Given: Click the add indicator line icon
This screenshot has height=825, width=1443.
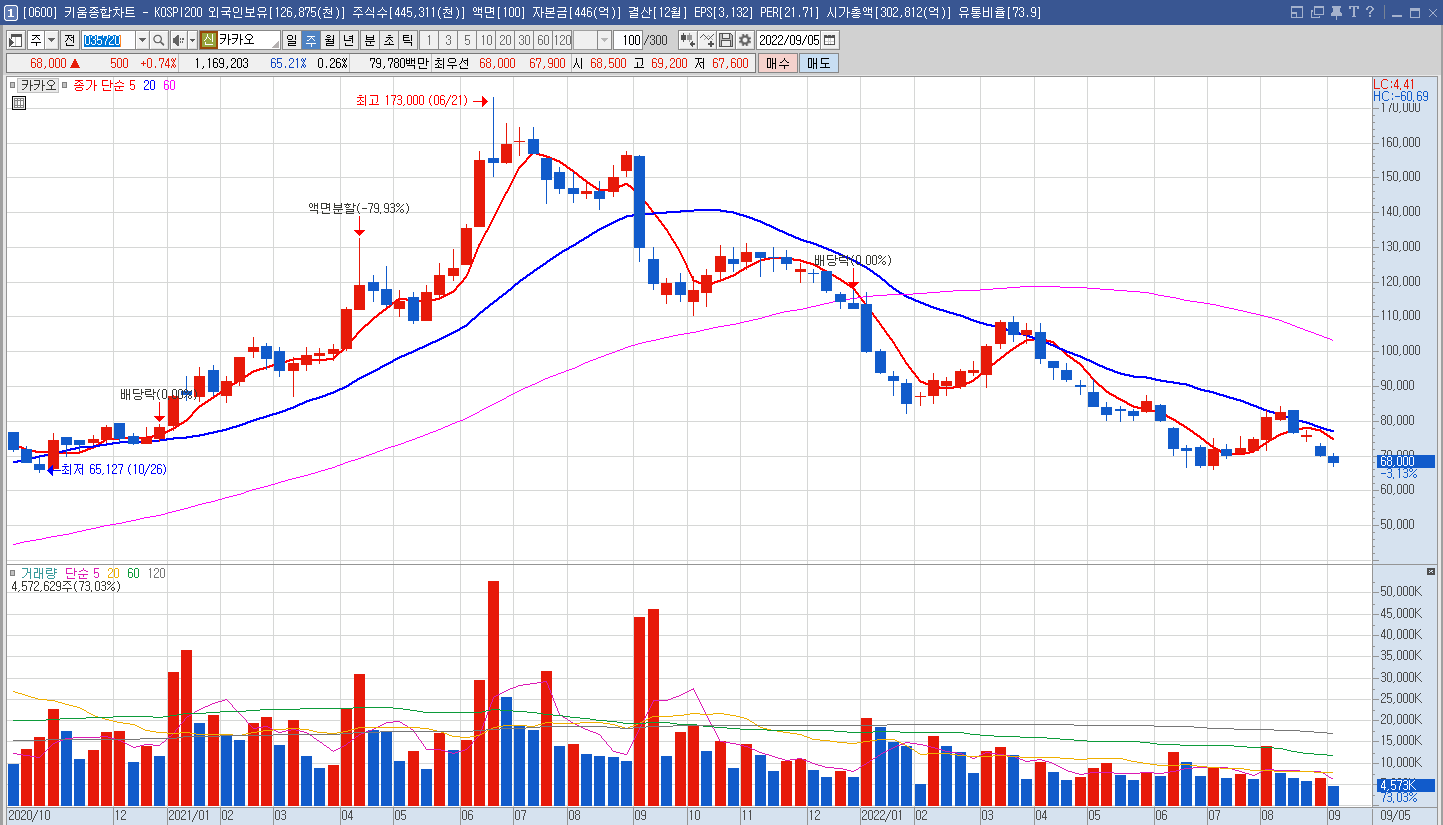Looking at the screenshot, I should point(707,40).
